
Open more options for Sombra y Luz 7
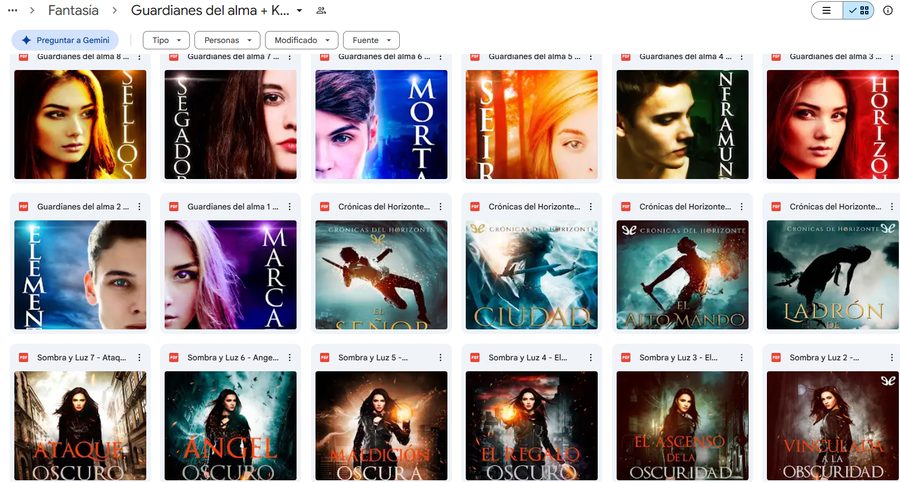(x=139, y=357)
